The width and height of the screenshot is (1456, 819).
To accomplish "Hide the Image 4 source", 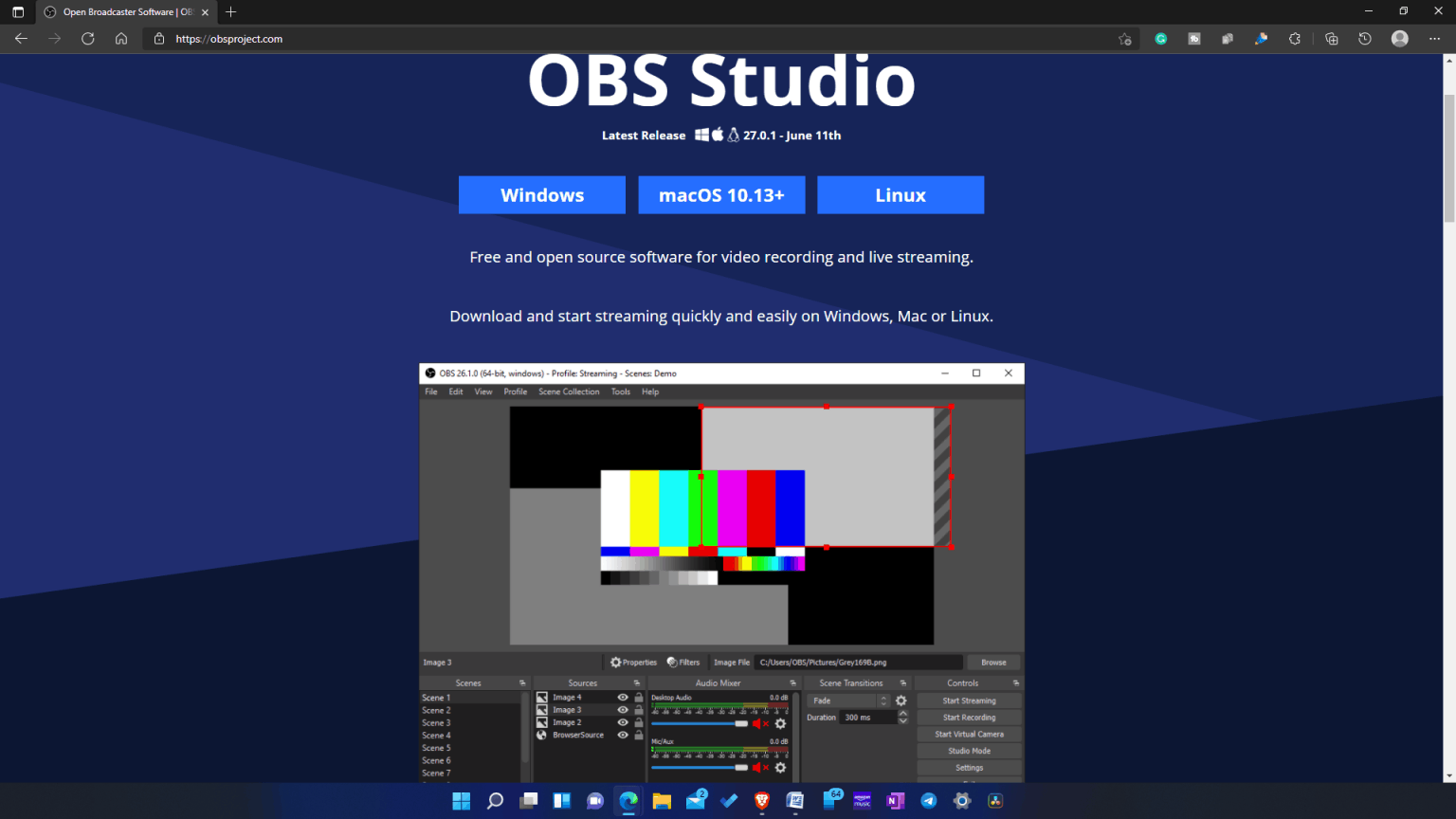I will point(622,698).
